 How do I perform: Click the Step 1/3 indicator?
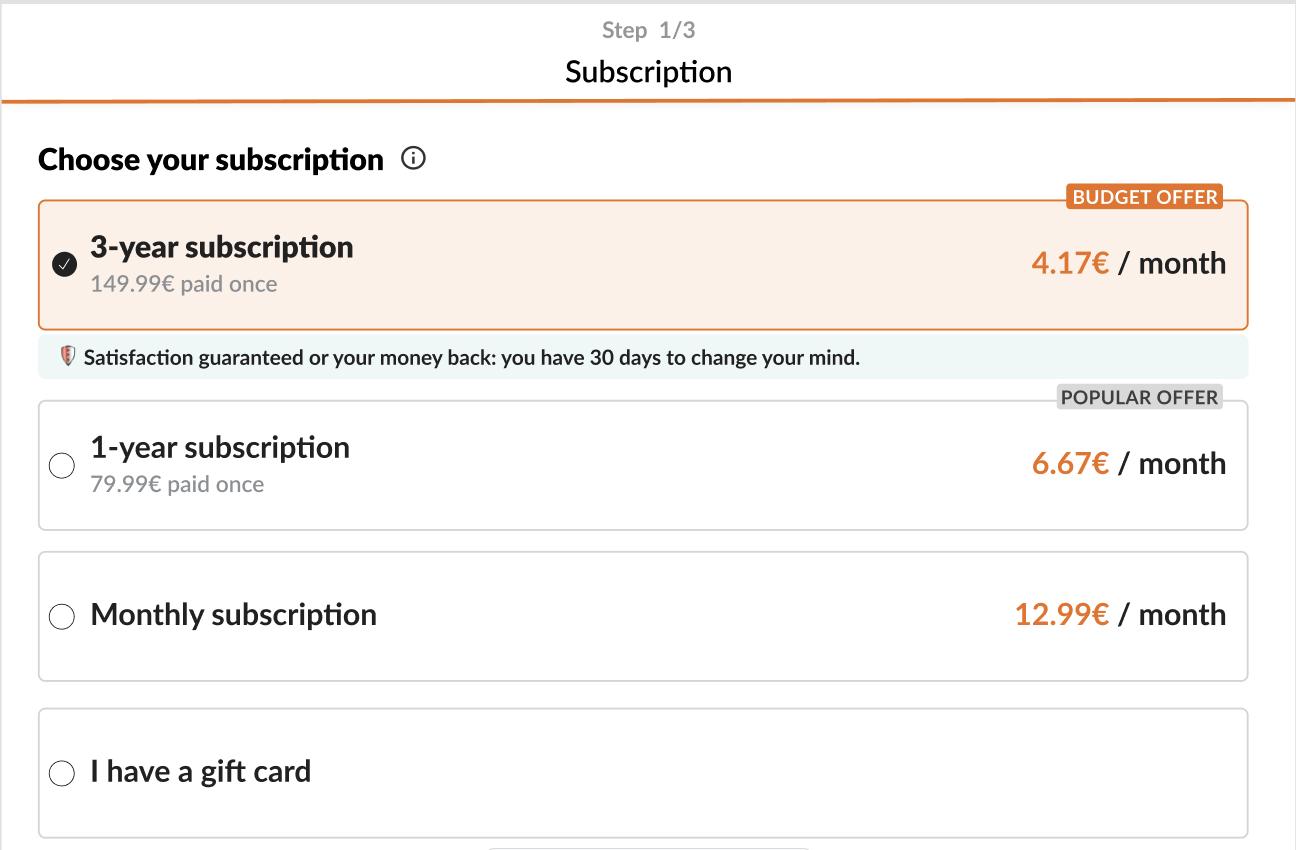[648, 30]
